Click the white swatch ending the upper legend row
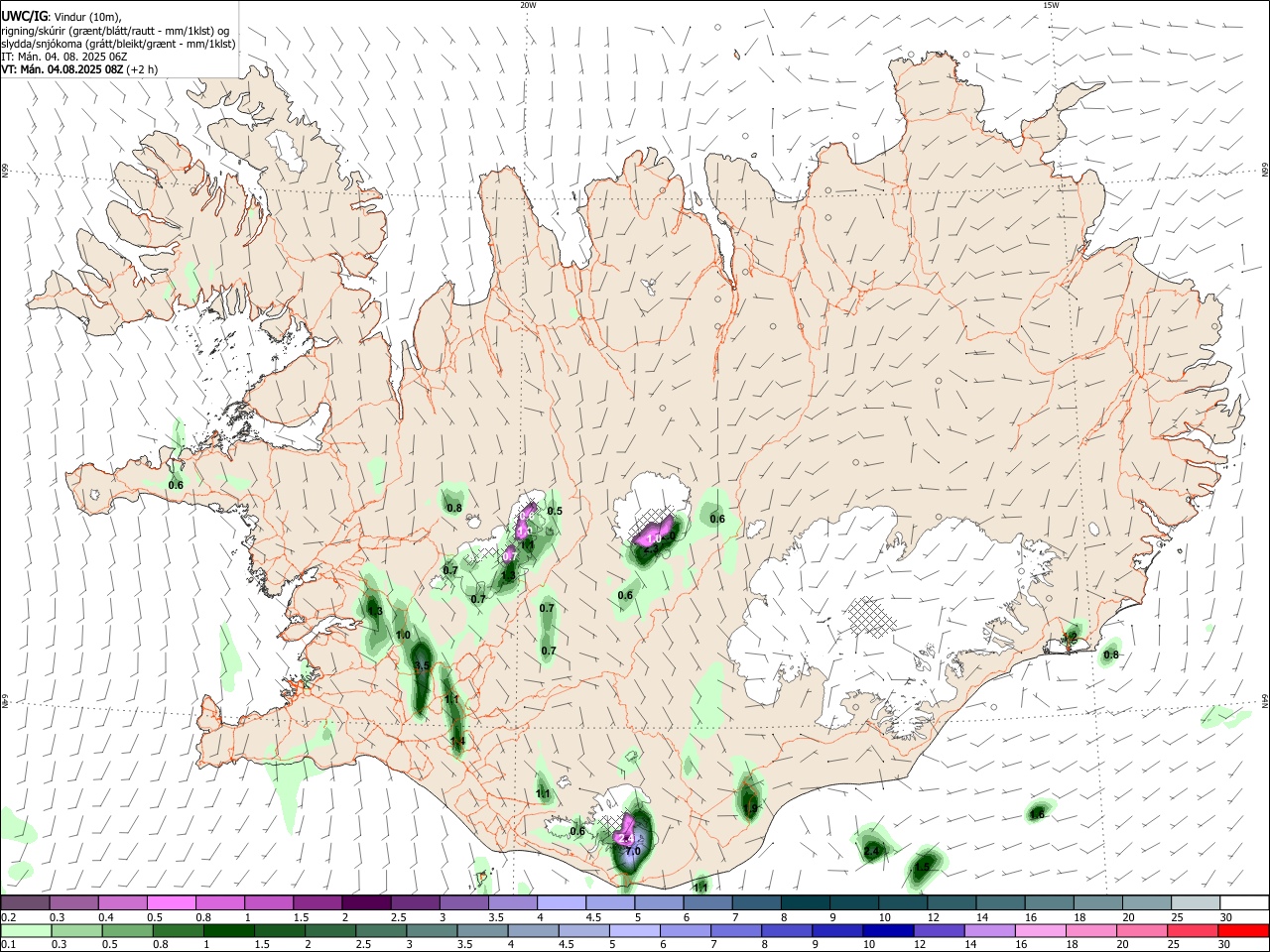The image size is (1270, 952). click(1245, 902)
